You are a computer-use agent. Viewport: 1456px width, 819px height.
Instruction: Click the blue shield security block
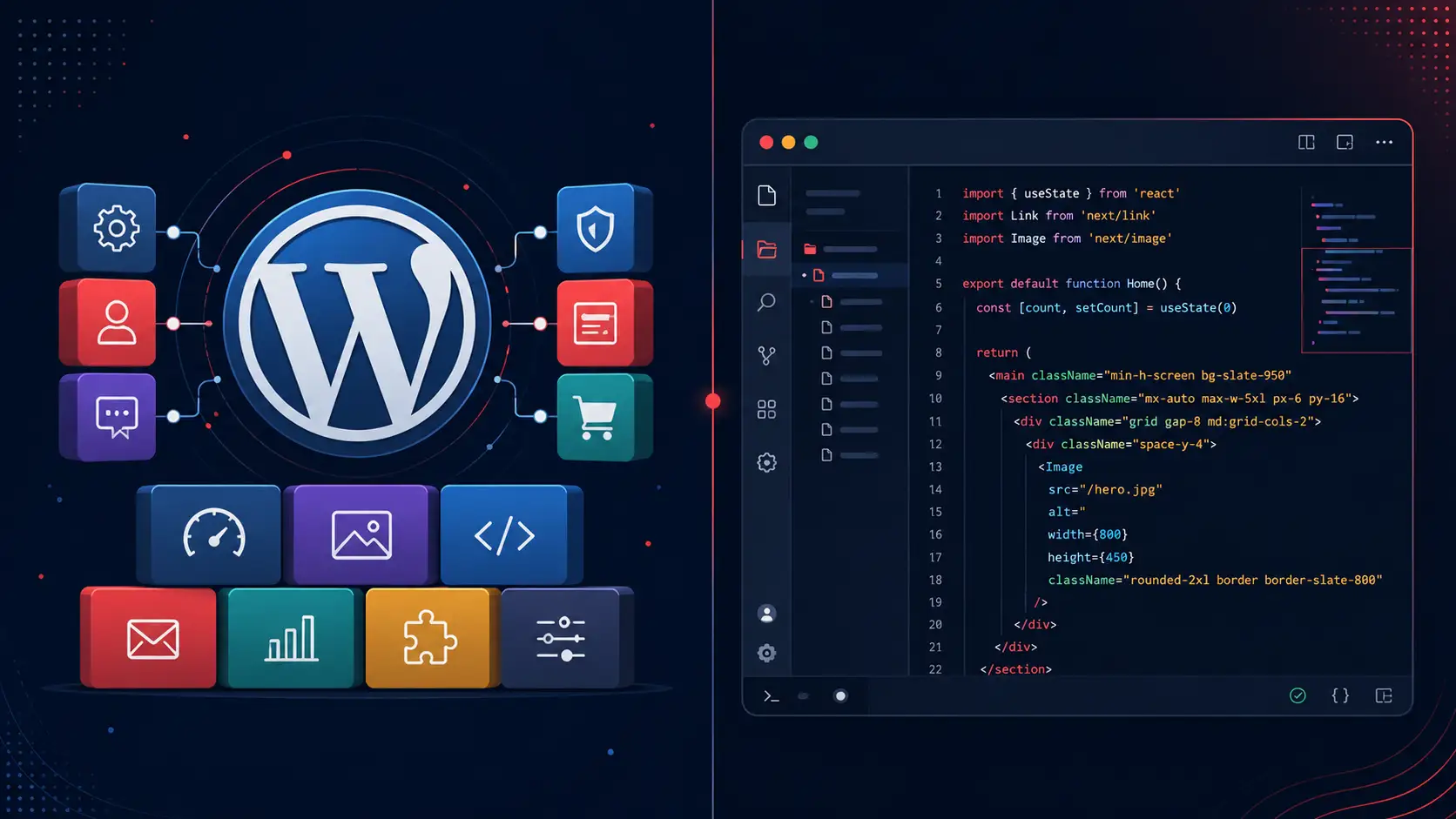(x=604, y=228)
